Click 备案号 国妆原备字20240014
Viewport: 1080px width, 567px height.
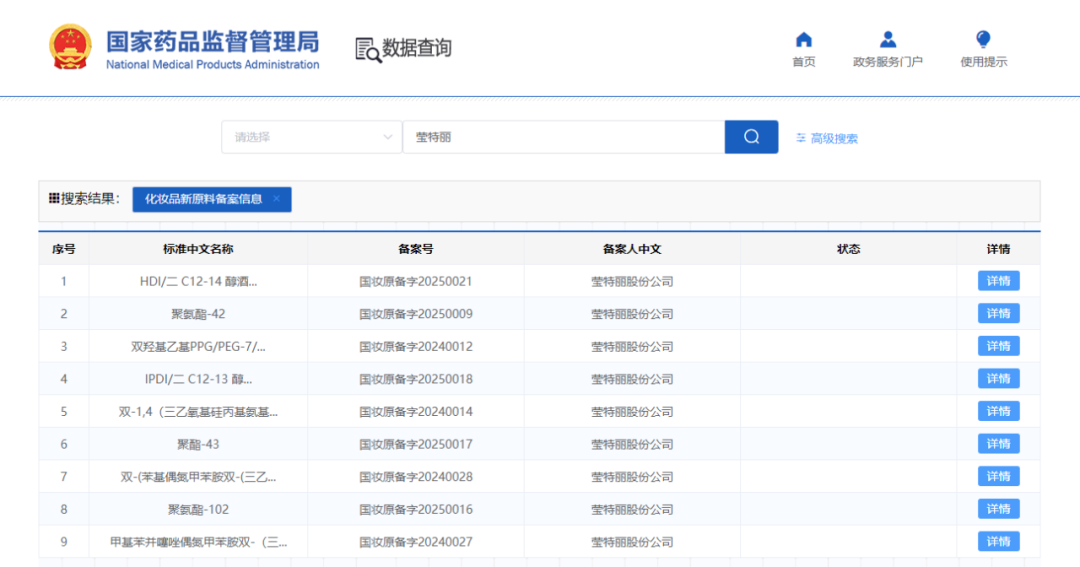(x=415, y=412)
